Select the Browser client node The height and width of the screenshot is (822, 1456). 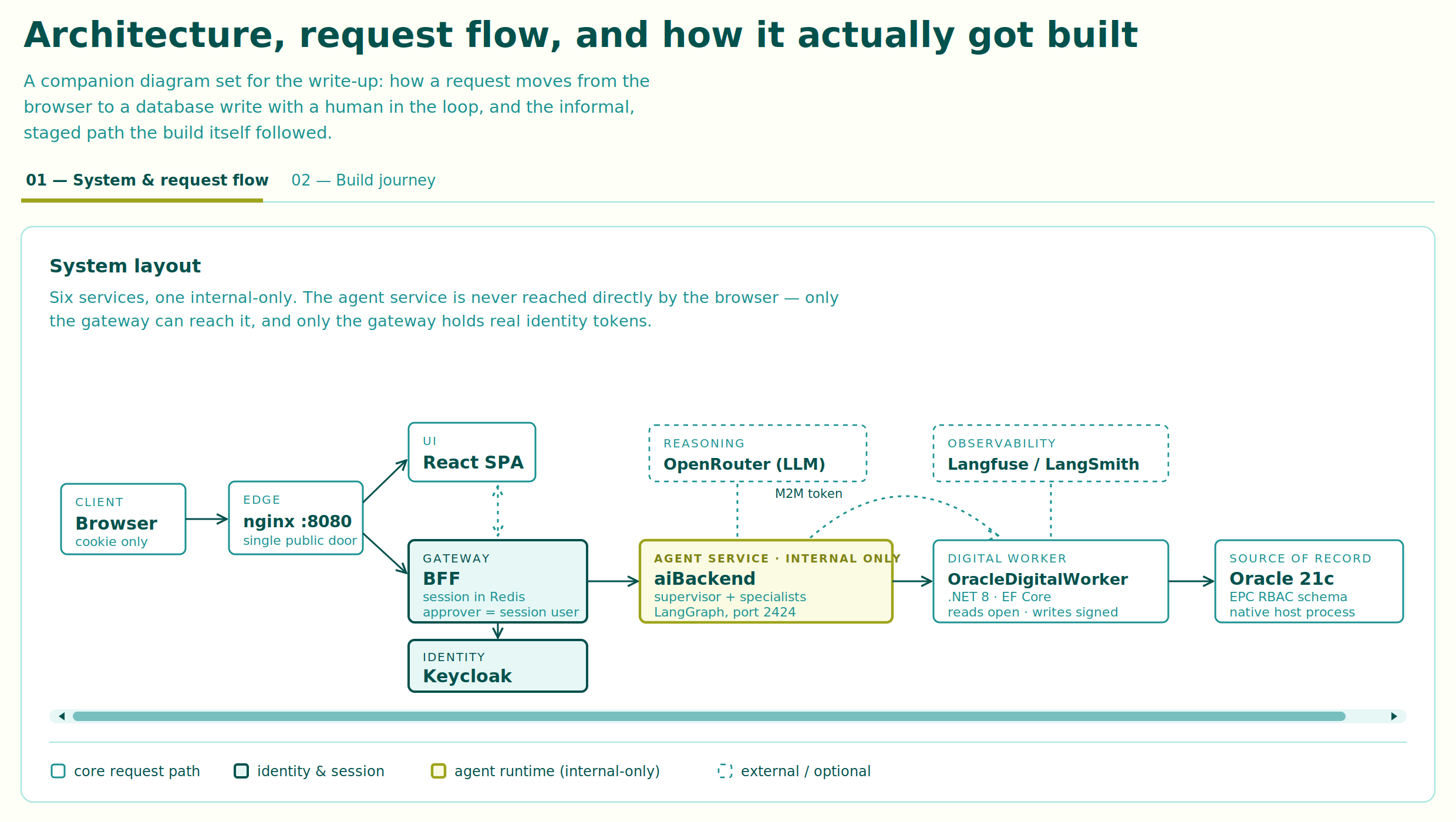tap(123, 519)
